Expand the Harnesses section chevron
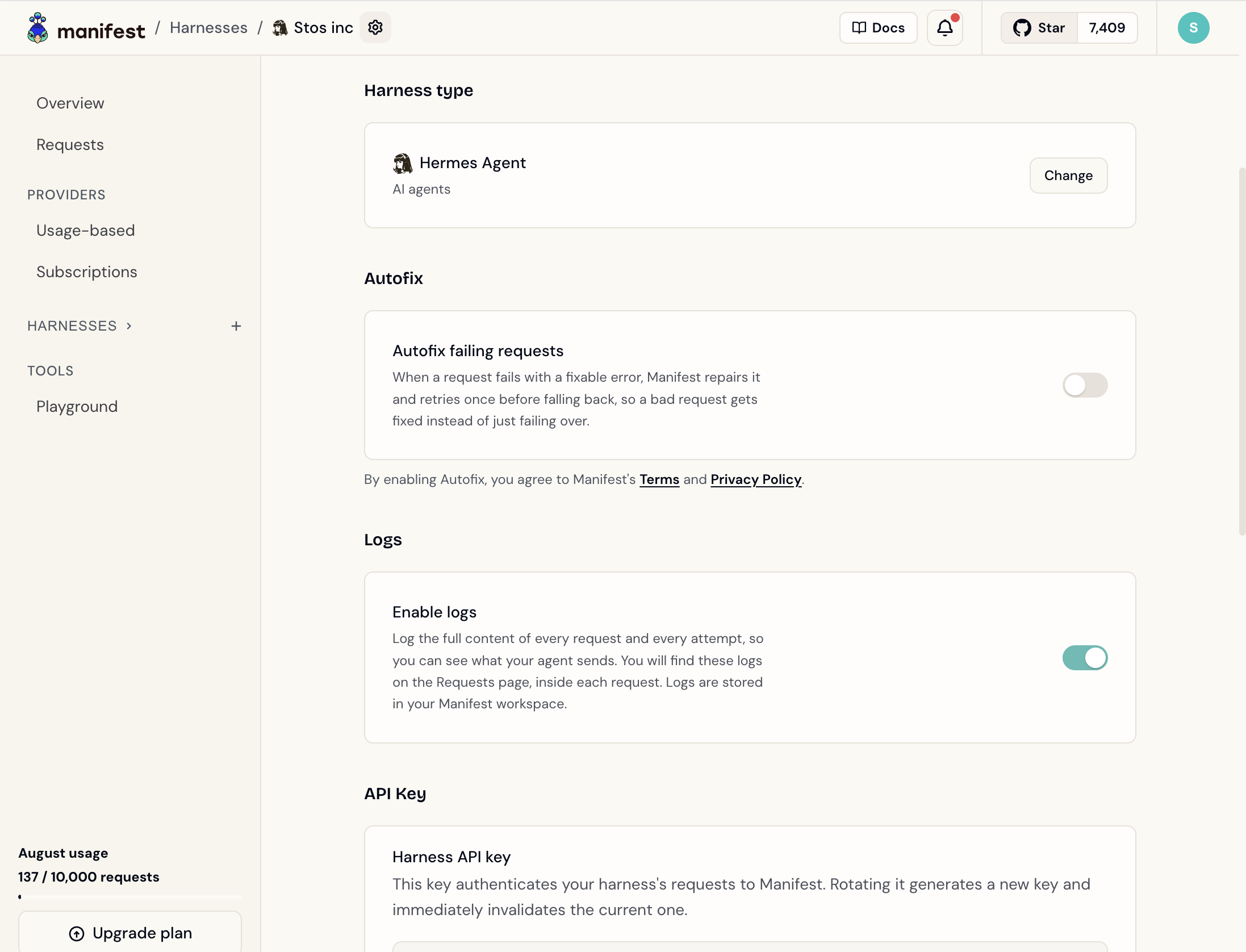The height and width of the screenshot is (952, 1246). (x=129, y=326)
